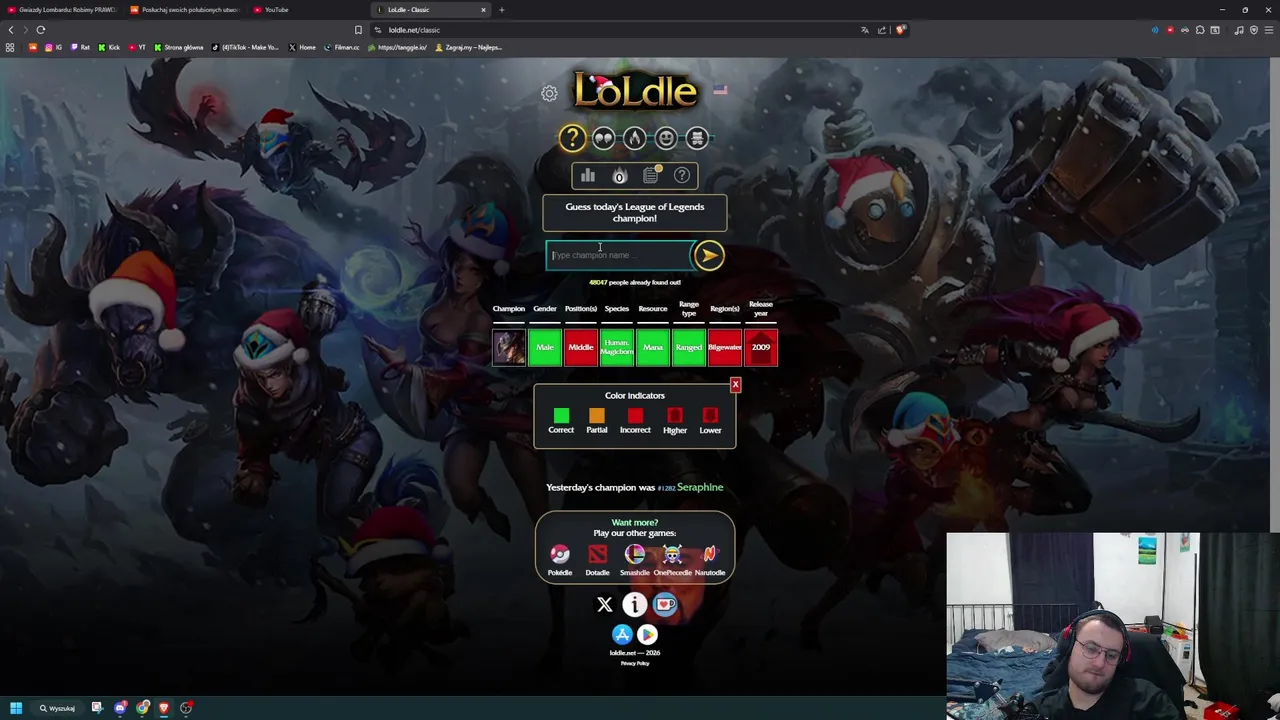Open a new browser tab
The width and height of the screenshot is (1280, 720).
502,10
